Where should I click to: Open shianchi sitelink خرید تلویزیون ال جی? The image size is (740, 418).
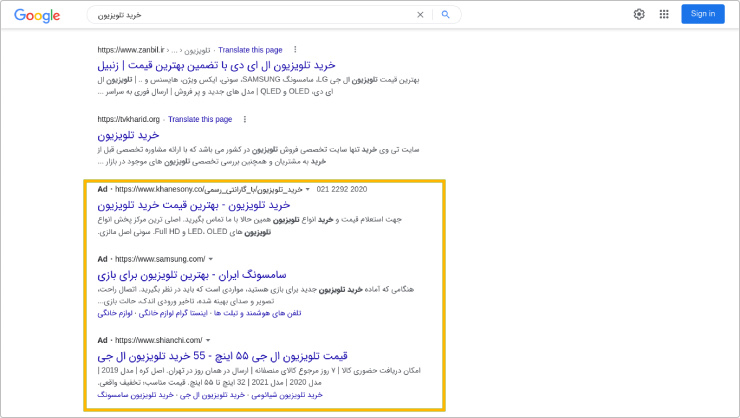tap(212, 395)
